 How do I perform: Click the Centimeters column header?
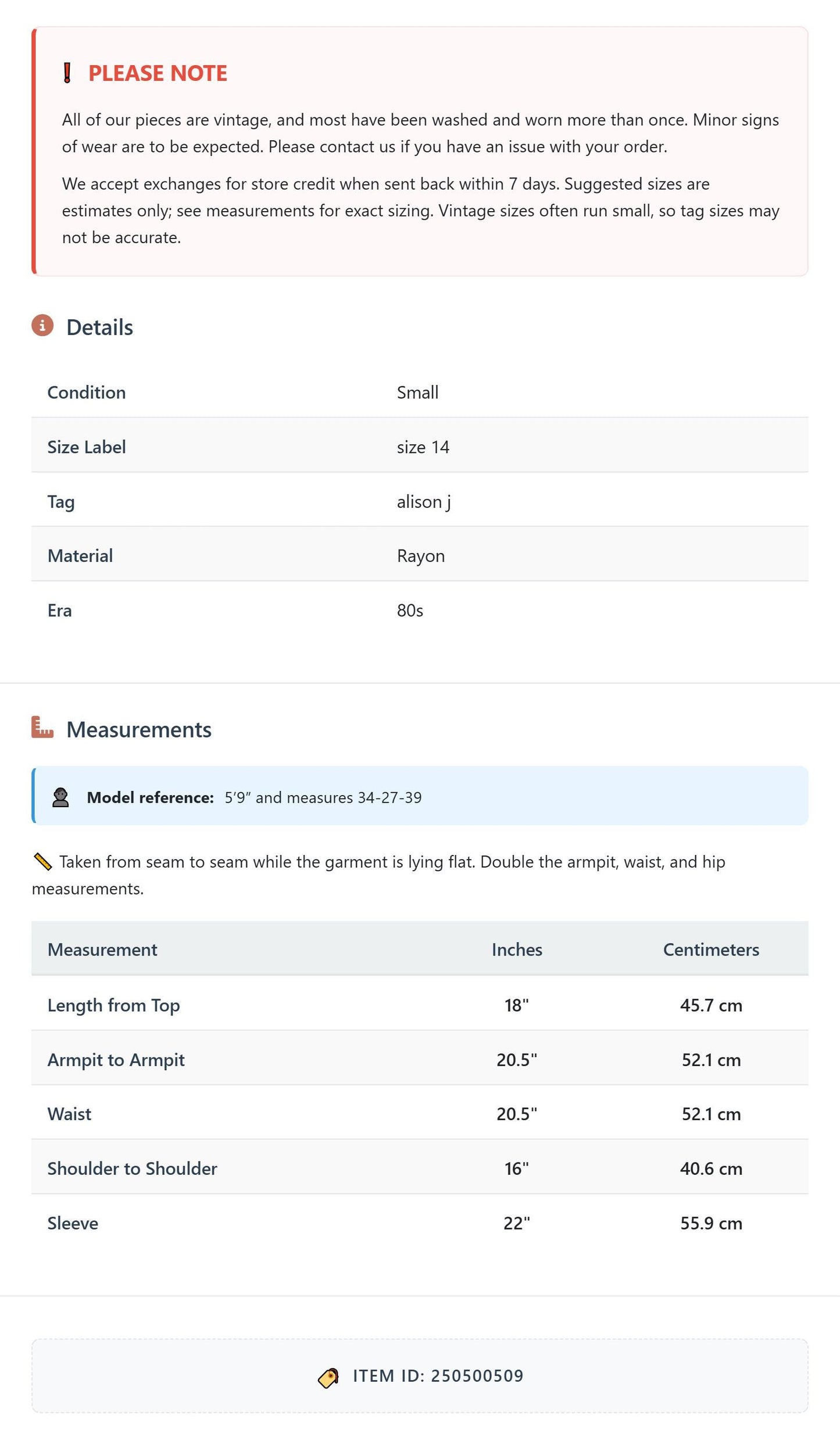pos(711,950)
